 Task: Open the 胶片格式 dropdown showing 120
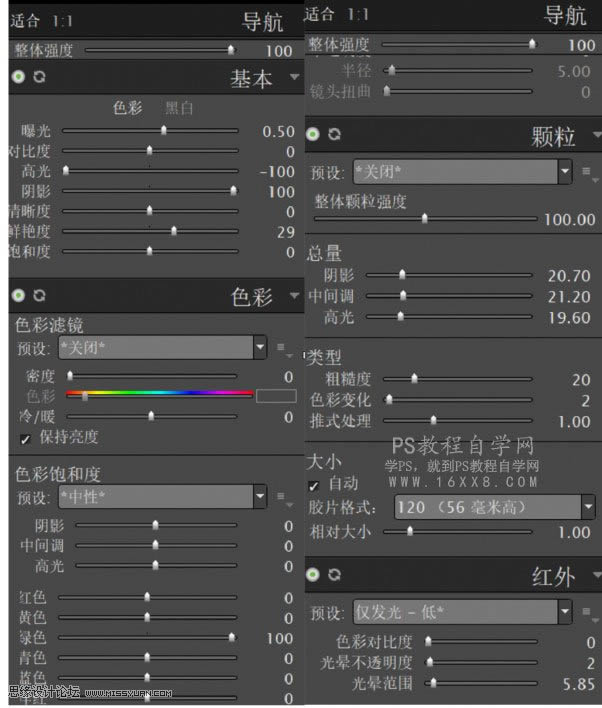[x=494, y=508]
